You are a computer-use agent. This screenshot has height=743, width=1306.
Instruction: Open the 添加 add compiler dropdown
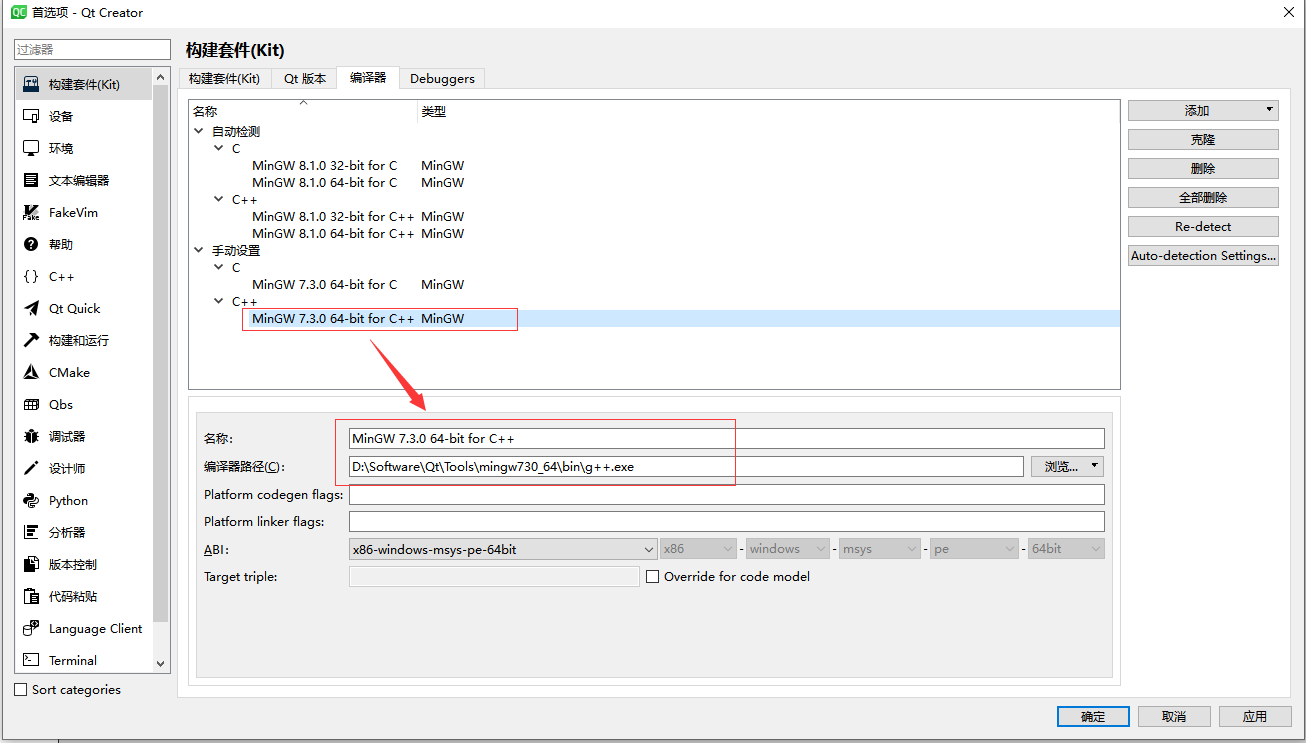(x=1203, y=110)
